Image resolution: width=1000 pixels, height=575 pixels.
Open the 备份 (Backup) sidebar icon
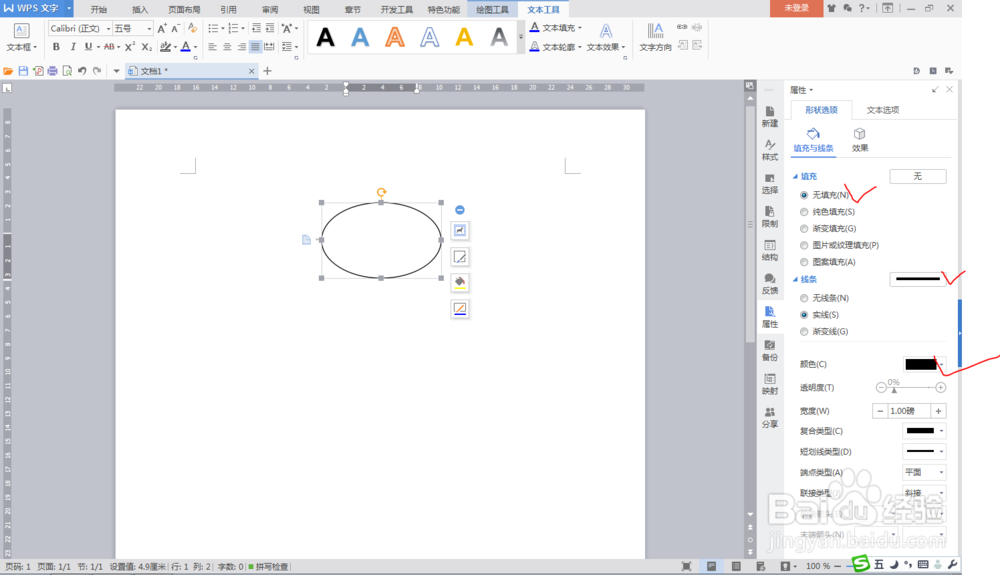tap(770, 351)
